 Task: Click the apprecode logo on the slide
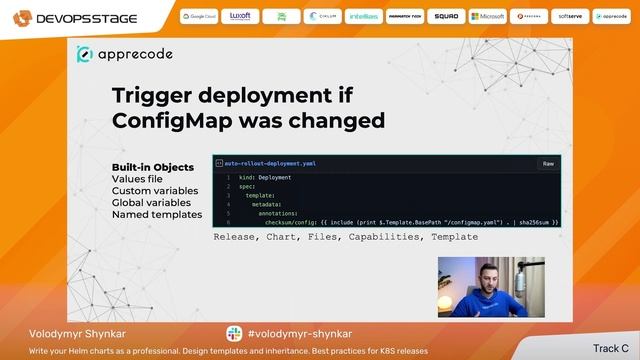[124, 54]
